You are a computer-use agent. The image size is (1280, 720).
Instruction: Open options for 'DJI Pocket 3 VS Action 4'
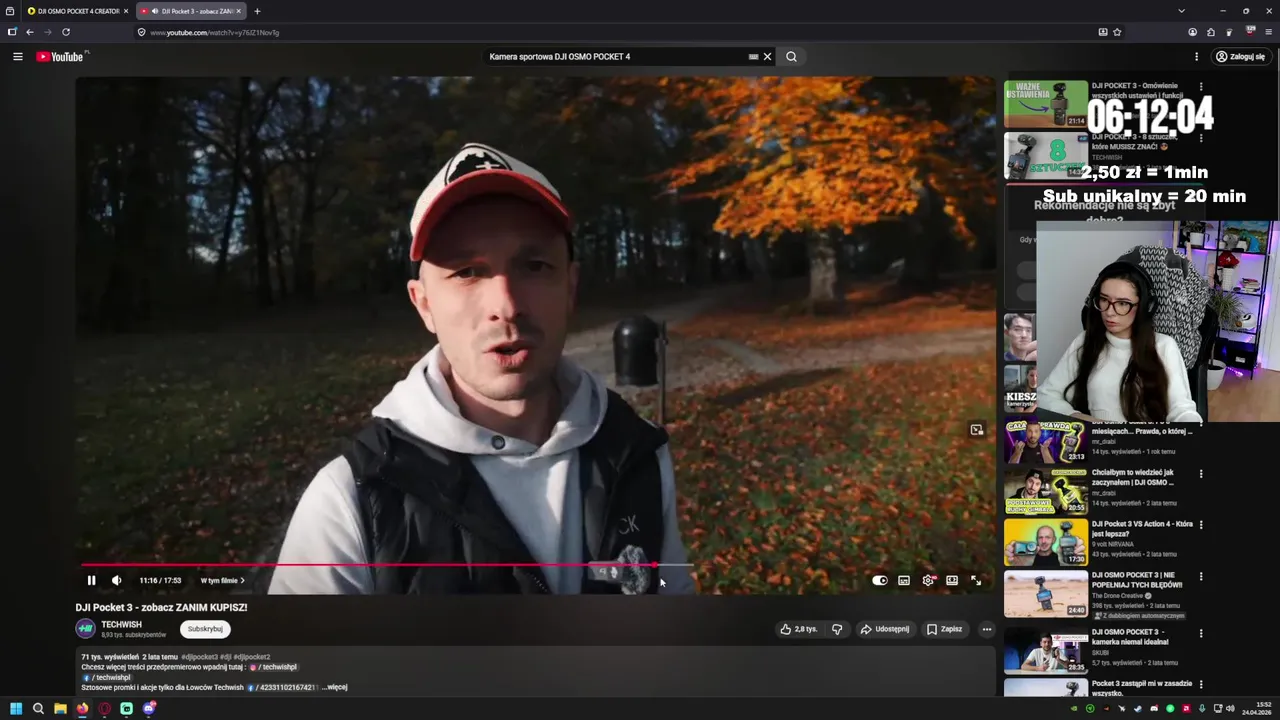coord(1201,525)
